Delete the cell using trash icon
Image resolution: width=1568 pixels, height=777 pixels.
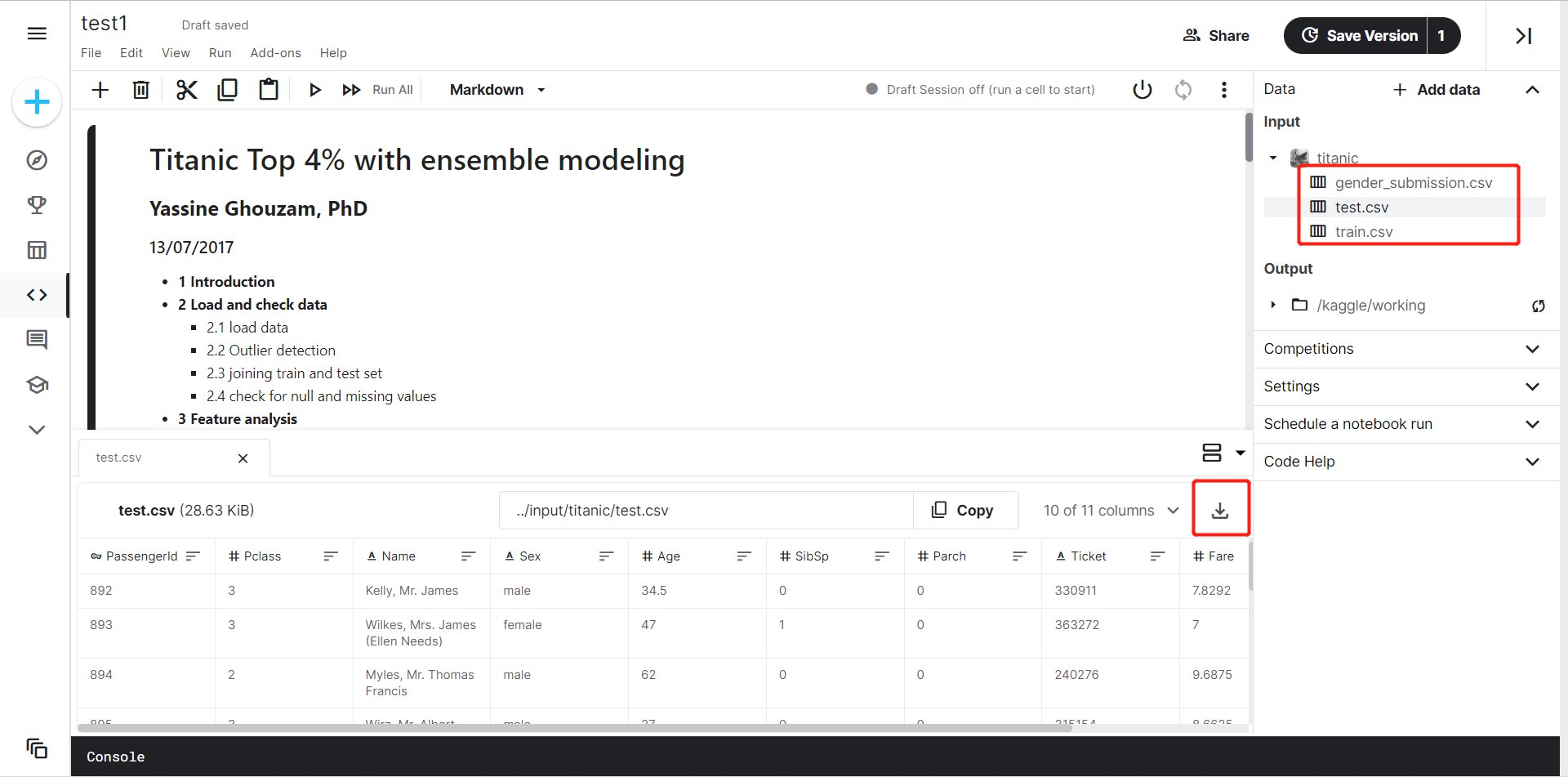[141, 90]
